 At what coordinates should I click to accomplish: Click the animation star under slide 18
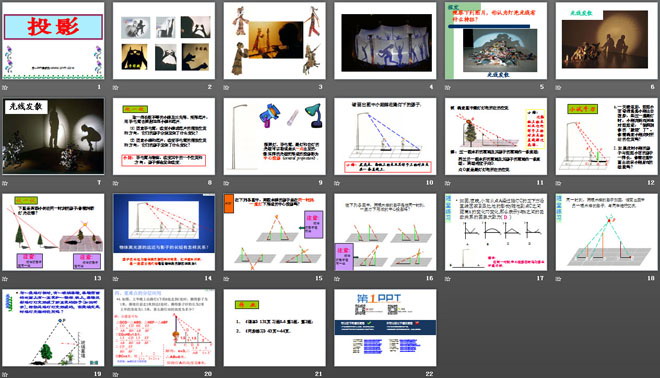click(x=559, y=278)
